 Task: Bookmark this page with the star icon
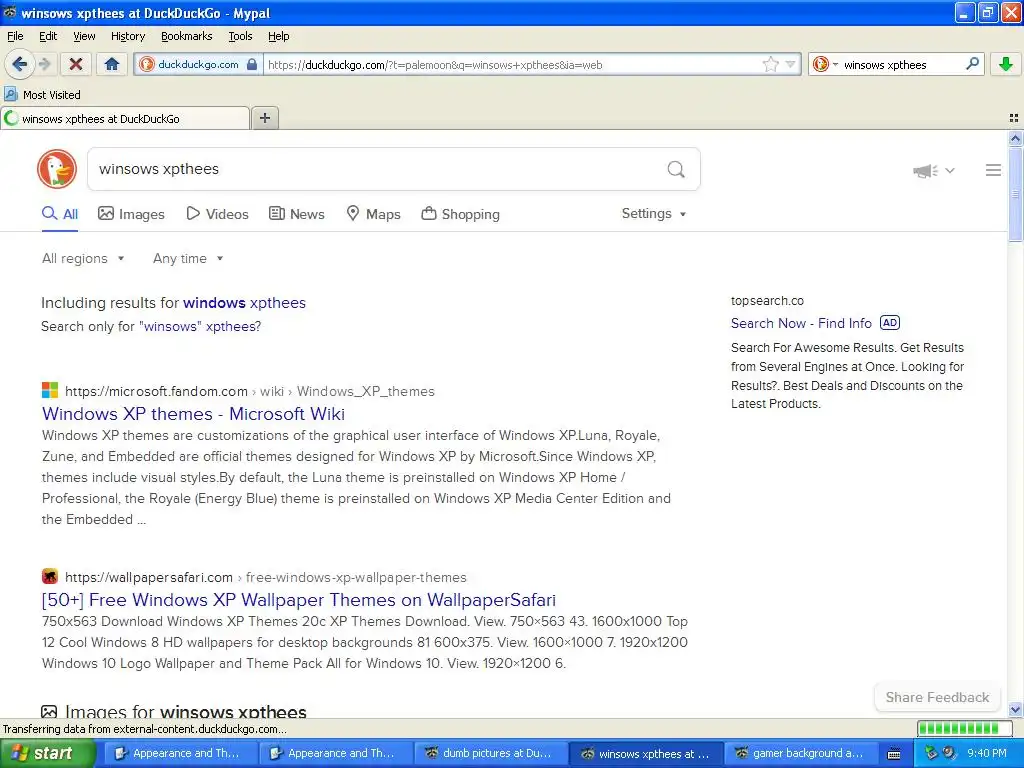point(771,64)
